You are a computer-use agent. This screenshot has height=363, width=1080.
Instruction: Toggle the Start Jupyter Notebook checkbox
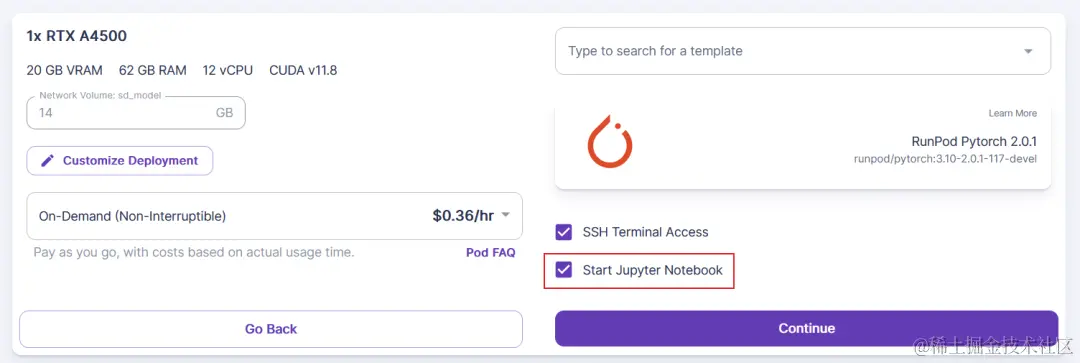click(564, 270)
